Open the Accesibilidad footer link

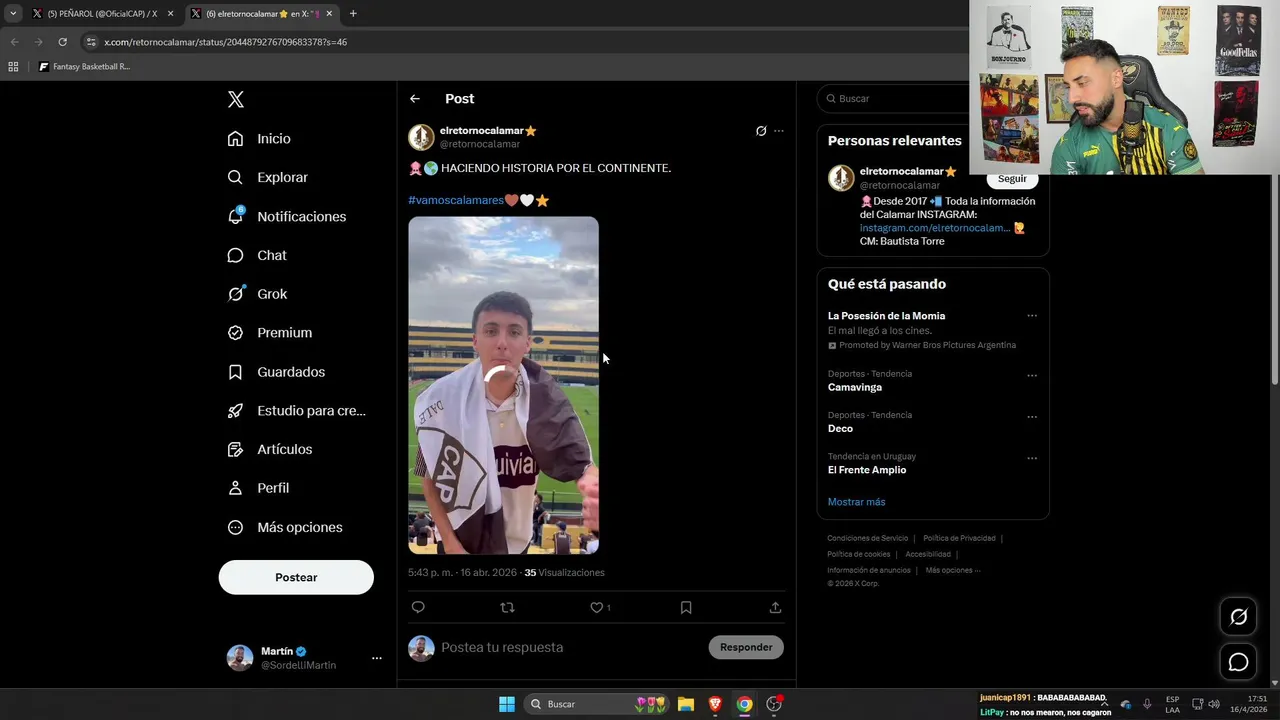tap(928, 554)
